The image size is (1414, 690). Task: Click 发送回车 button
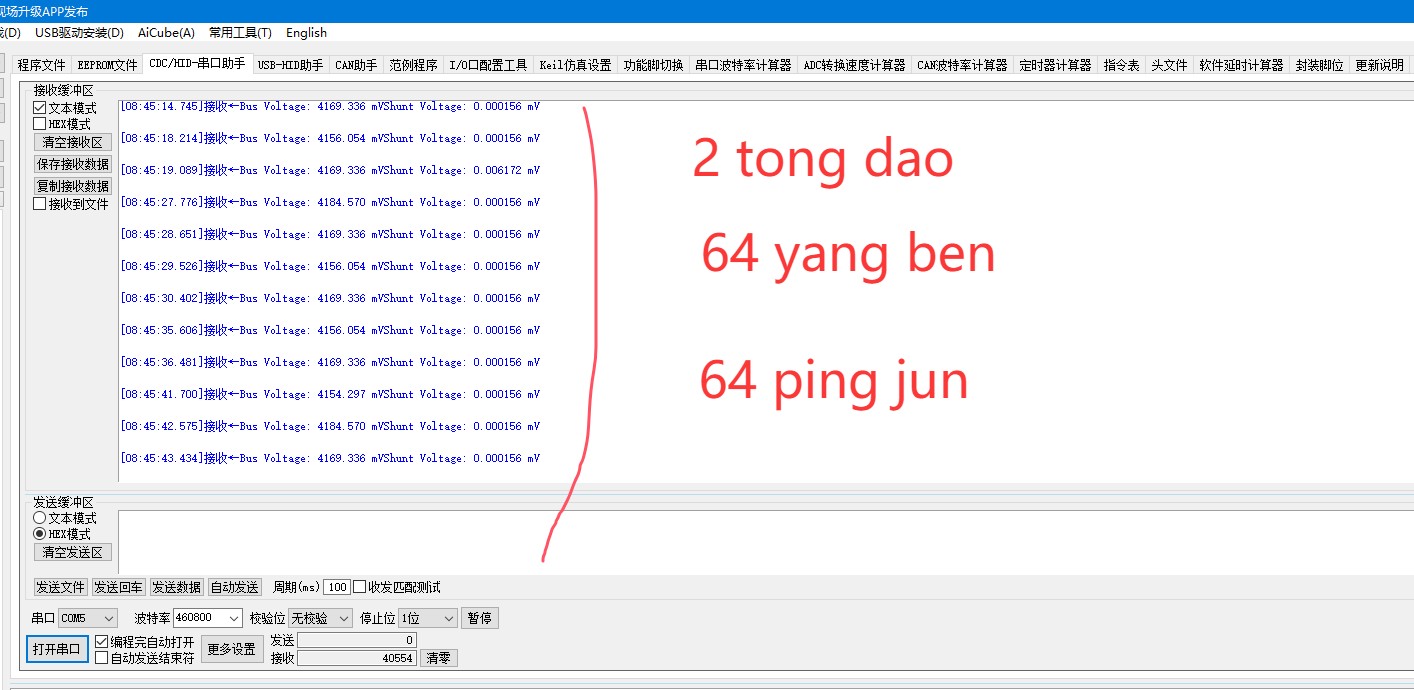coord(119,587)
